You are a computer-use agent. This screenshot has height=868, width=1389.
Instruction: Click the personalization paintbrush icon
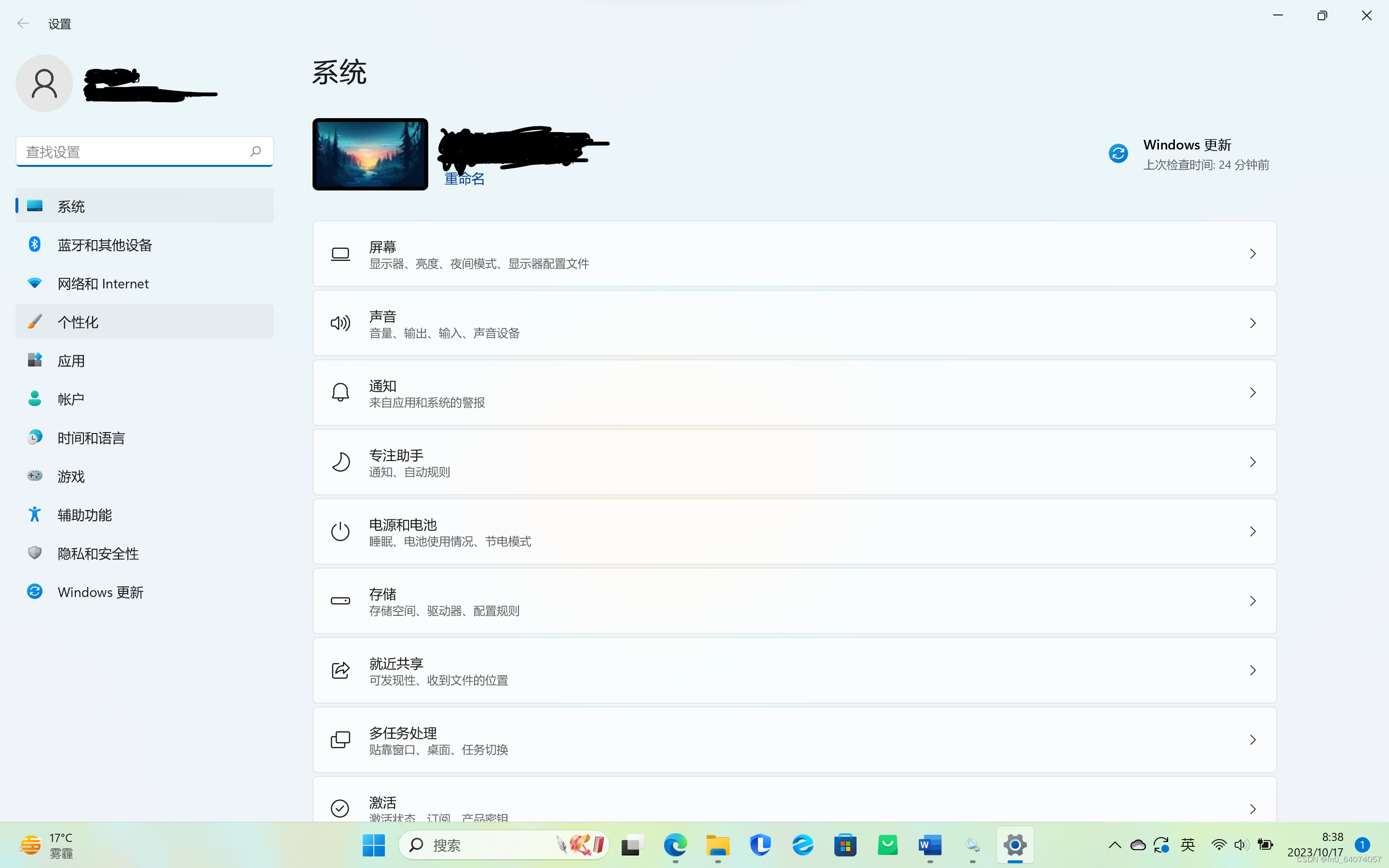(34, 322)
